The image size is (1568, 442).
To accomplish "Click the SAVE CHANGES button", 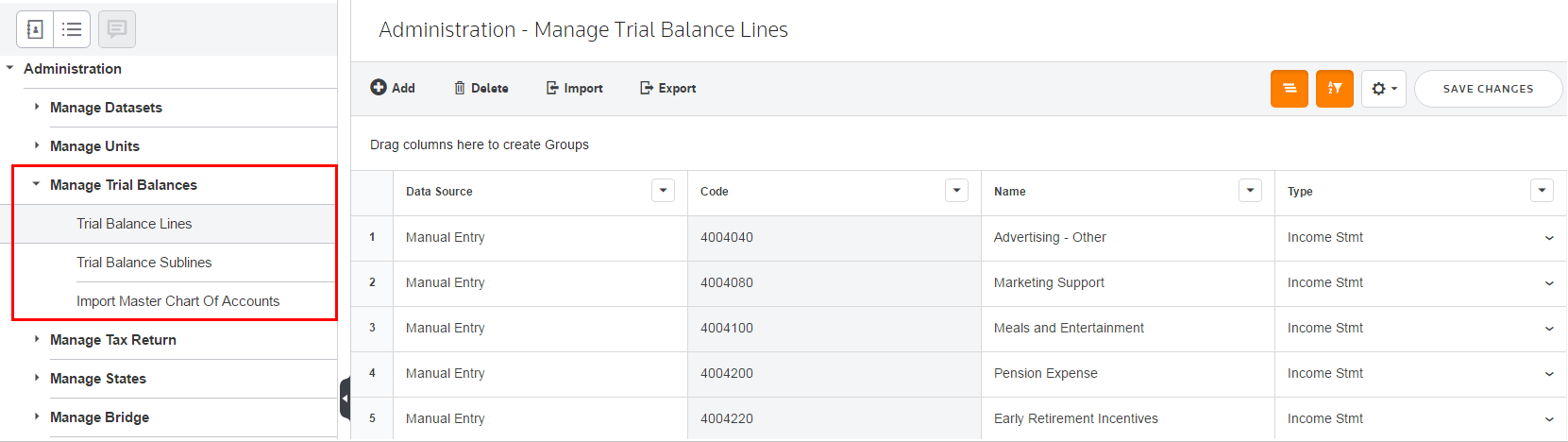I will point(1488,89).
